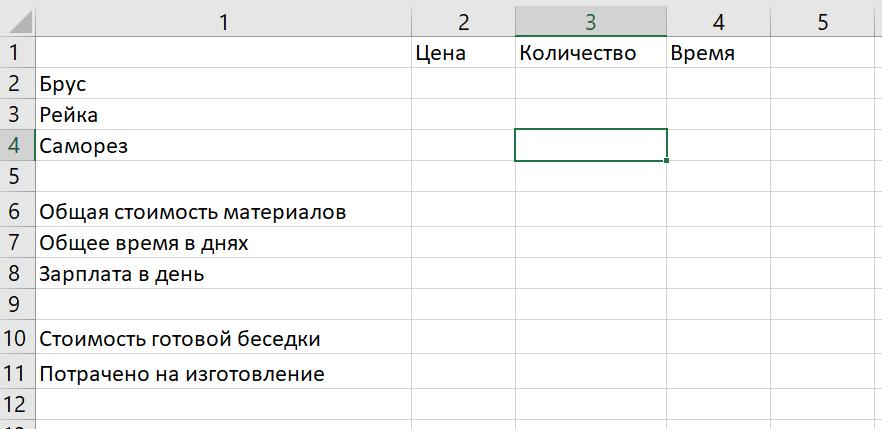Select the Брус cell
The height and width of the screenshot is (429, 882).
(x=223, y=84)
